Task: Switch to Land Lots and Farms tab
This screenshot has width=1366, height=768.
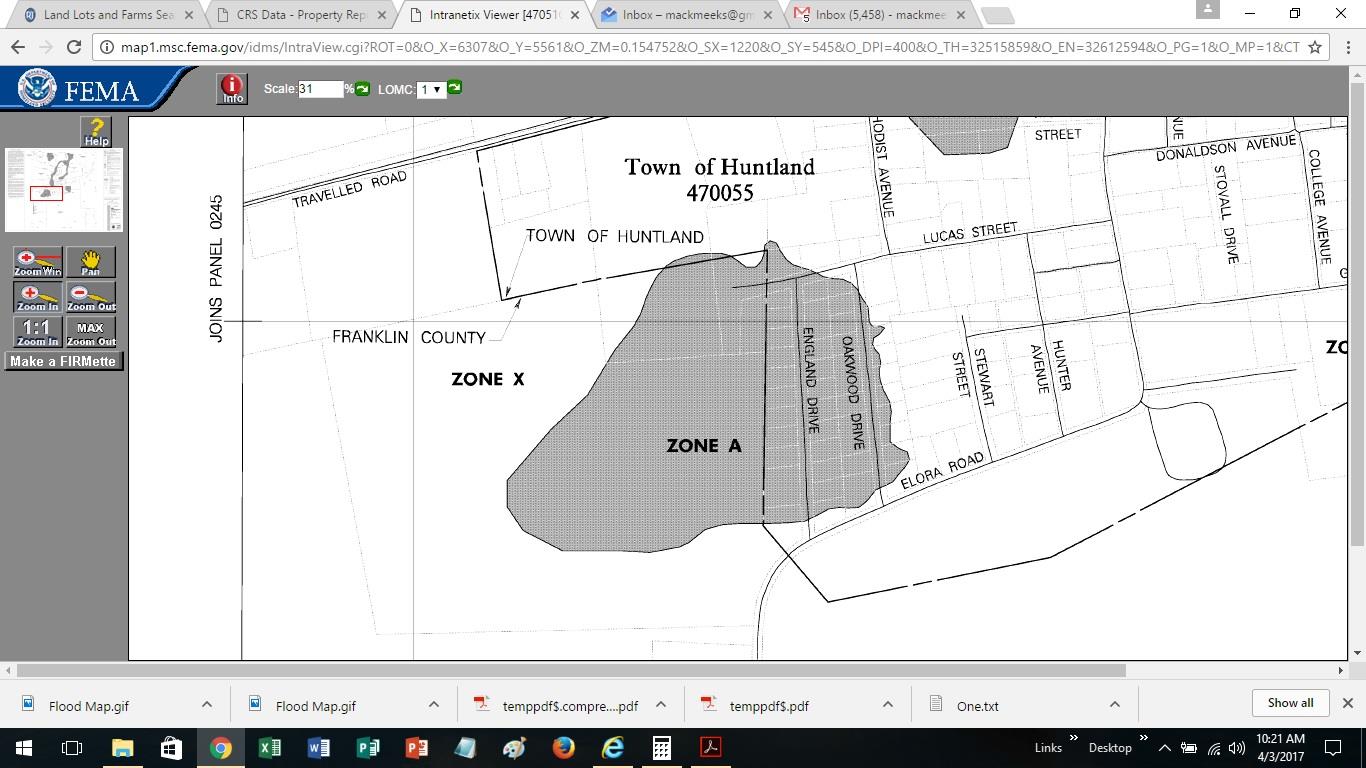Action: [108, 15]
